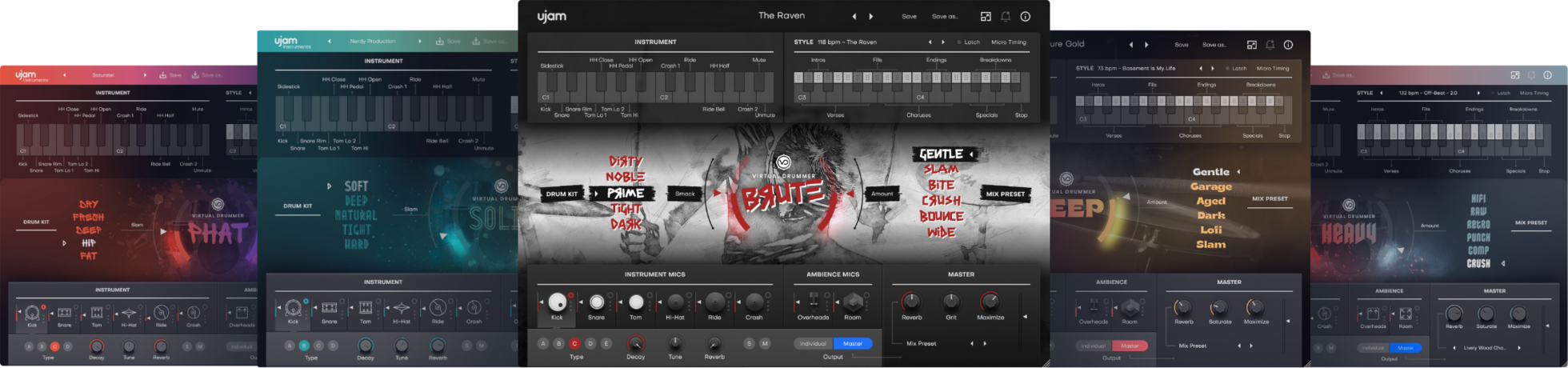Select the Kick instrument in PHAT window
The height and width of the screenshot is (368, 1568).
click(x=32, y=313)
